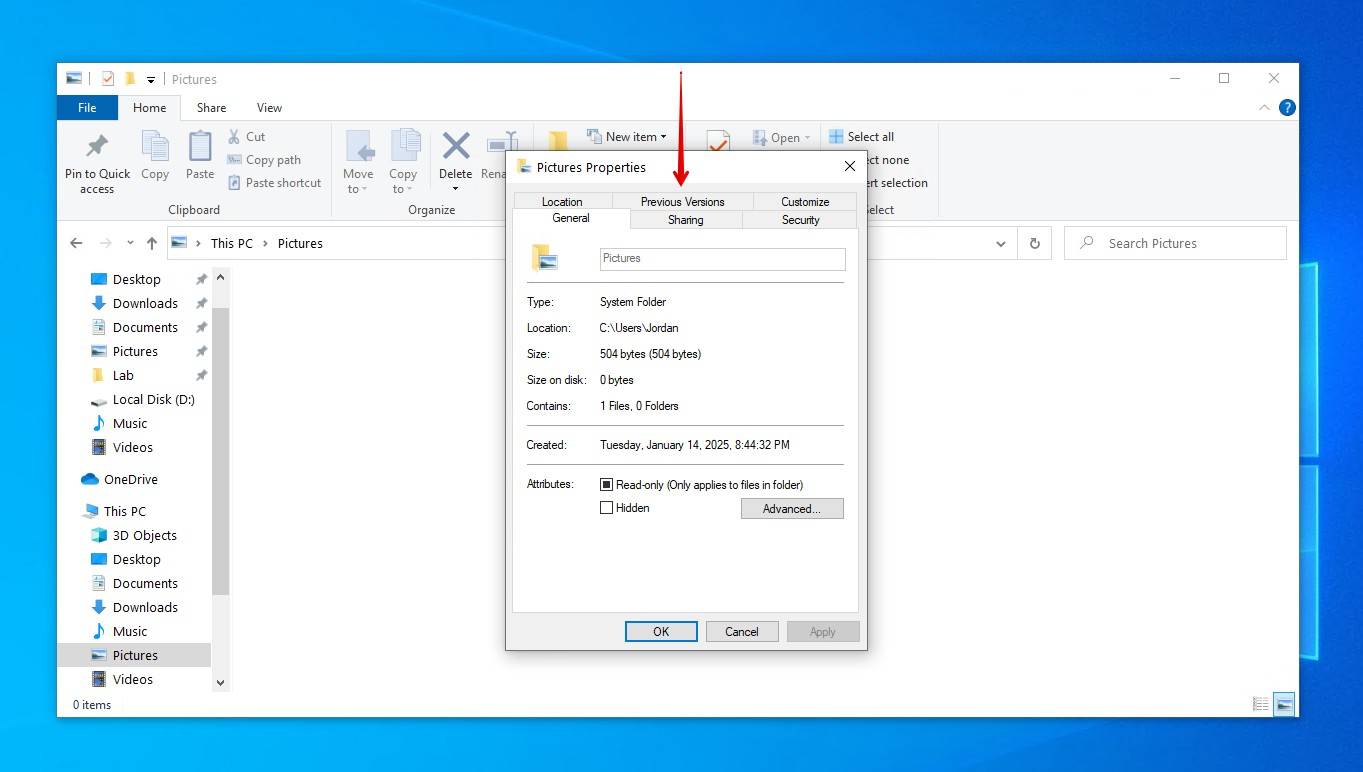This screenshot has height=772, width=1363.
Task: Switch to the Sharing tab in Pictures Properties
Action: click(685, 219)
